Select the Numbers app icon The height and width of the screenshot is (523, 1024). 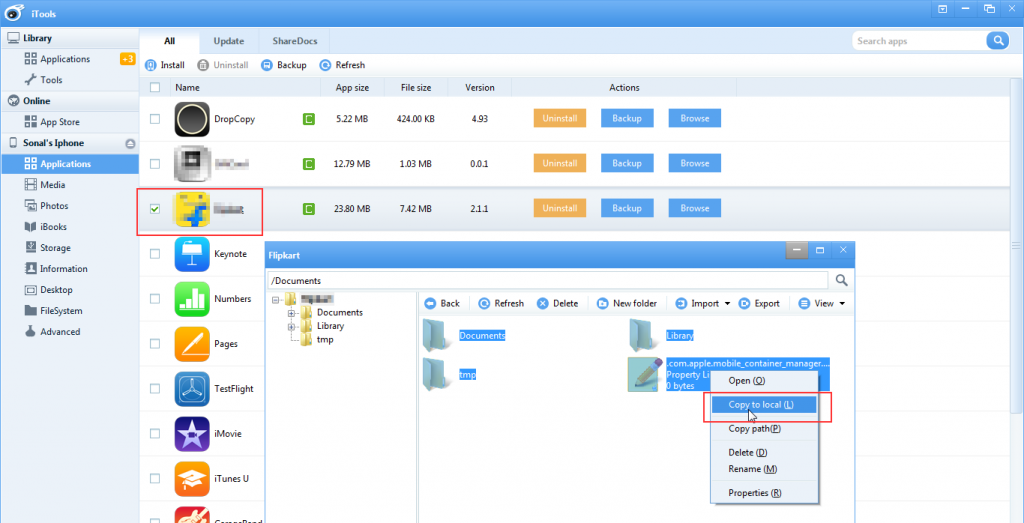(191, 299)
